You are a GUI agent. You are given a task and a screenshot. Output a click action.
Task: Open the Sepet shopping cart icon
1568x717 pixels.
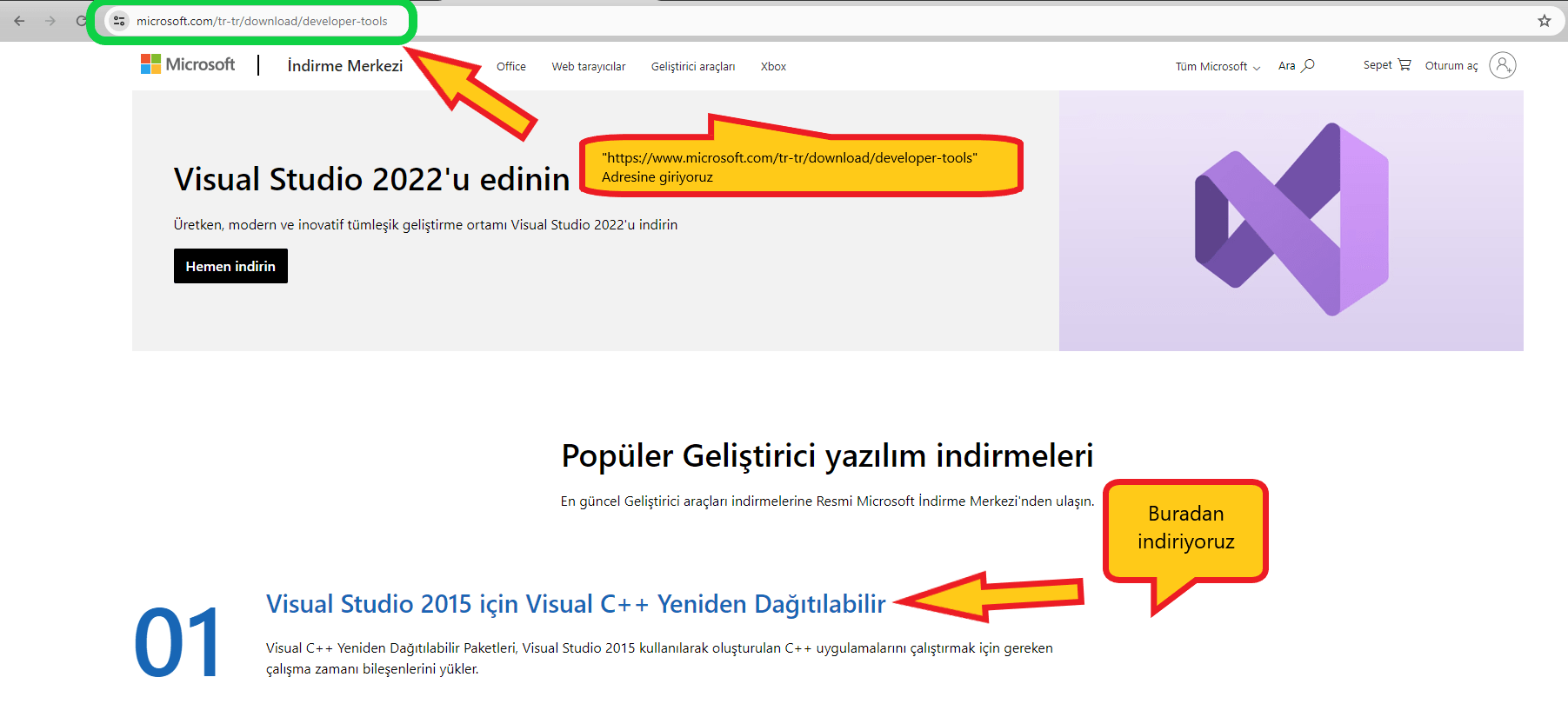tap(1404, 65)
